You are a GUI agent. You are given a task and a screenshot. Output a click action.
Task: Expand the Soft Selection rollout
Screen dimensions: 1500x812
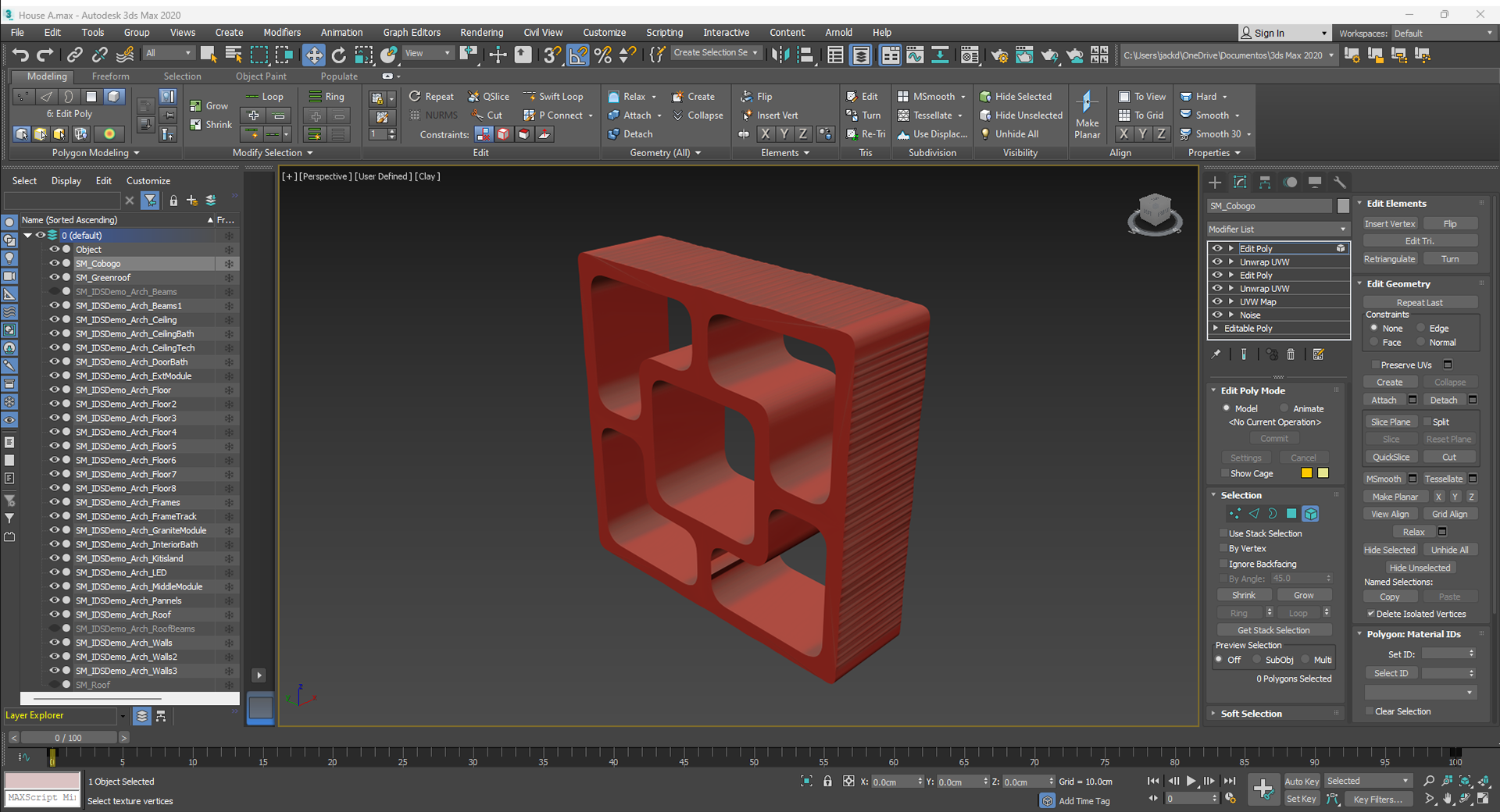tap(1251, 714)
